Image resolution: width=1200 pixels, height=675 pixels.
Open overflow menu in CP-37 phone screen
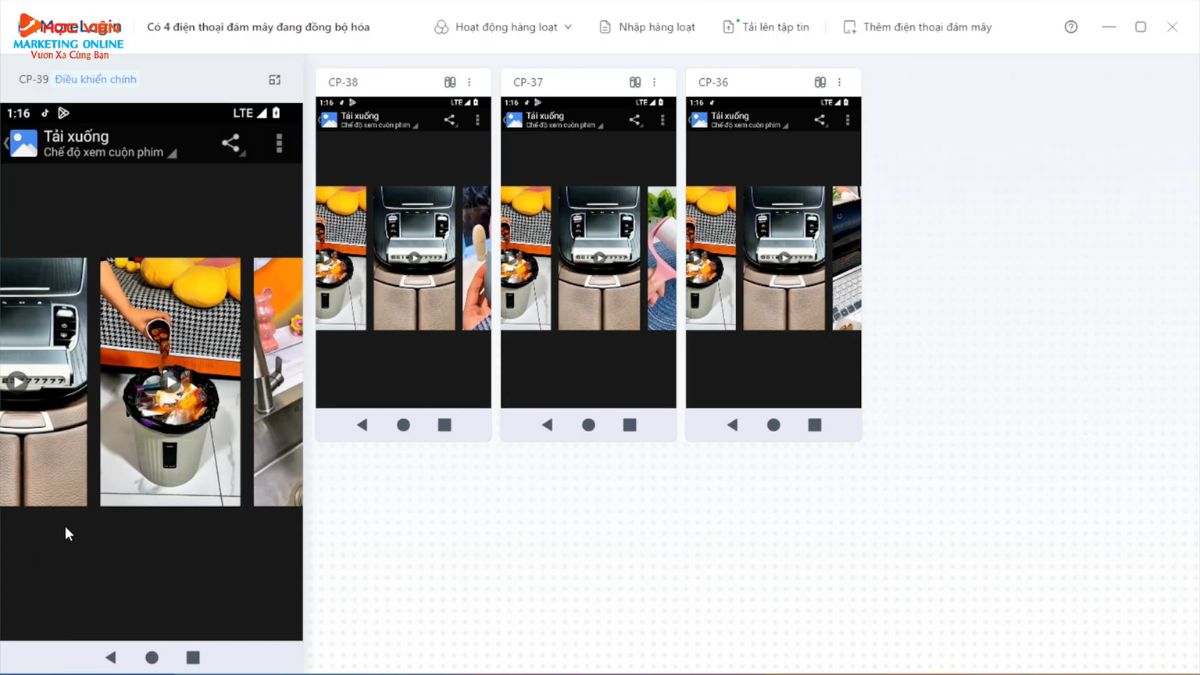pos(662,120)
